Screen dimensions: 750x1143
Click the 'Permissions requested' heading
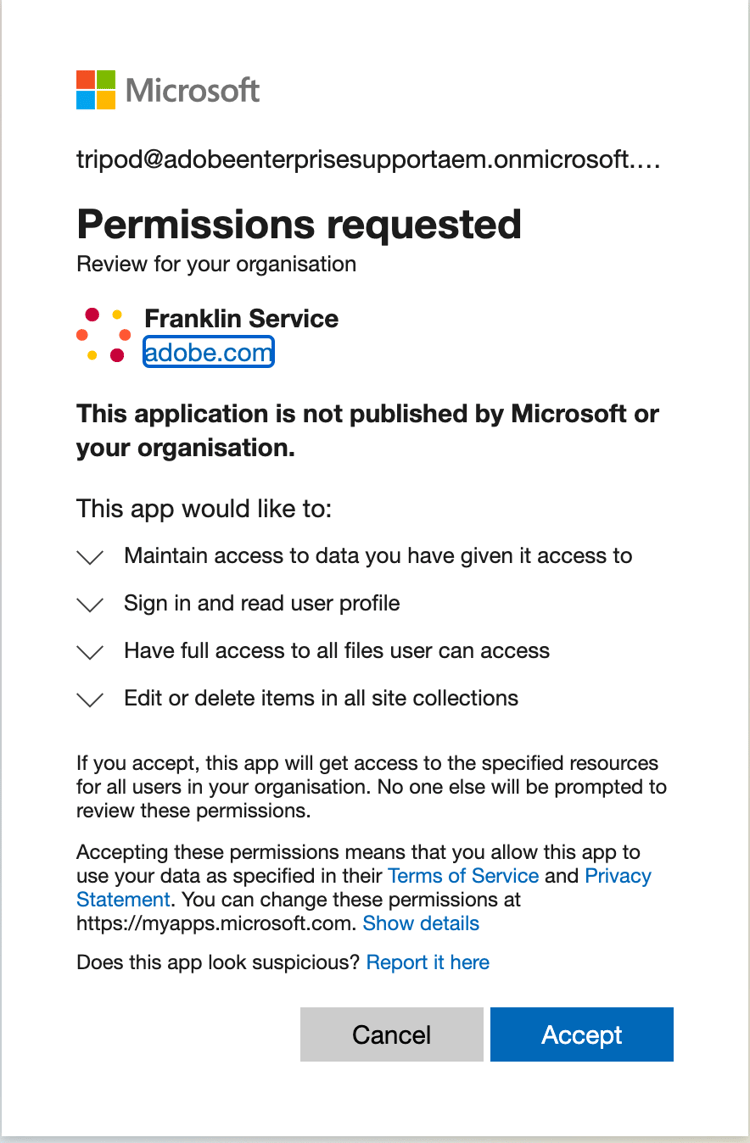coord(298,224)
